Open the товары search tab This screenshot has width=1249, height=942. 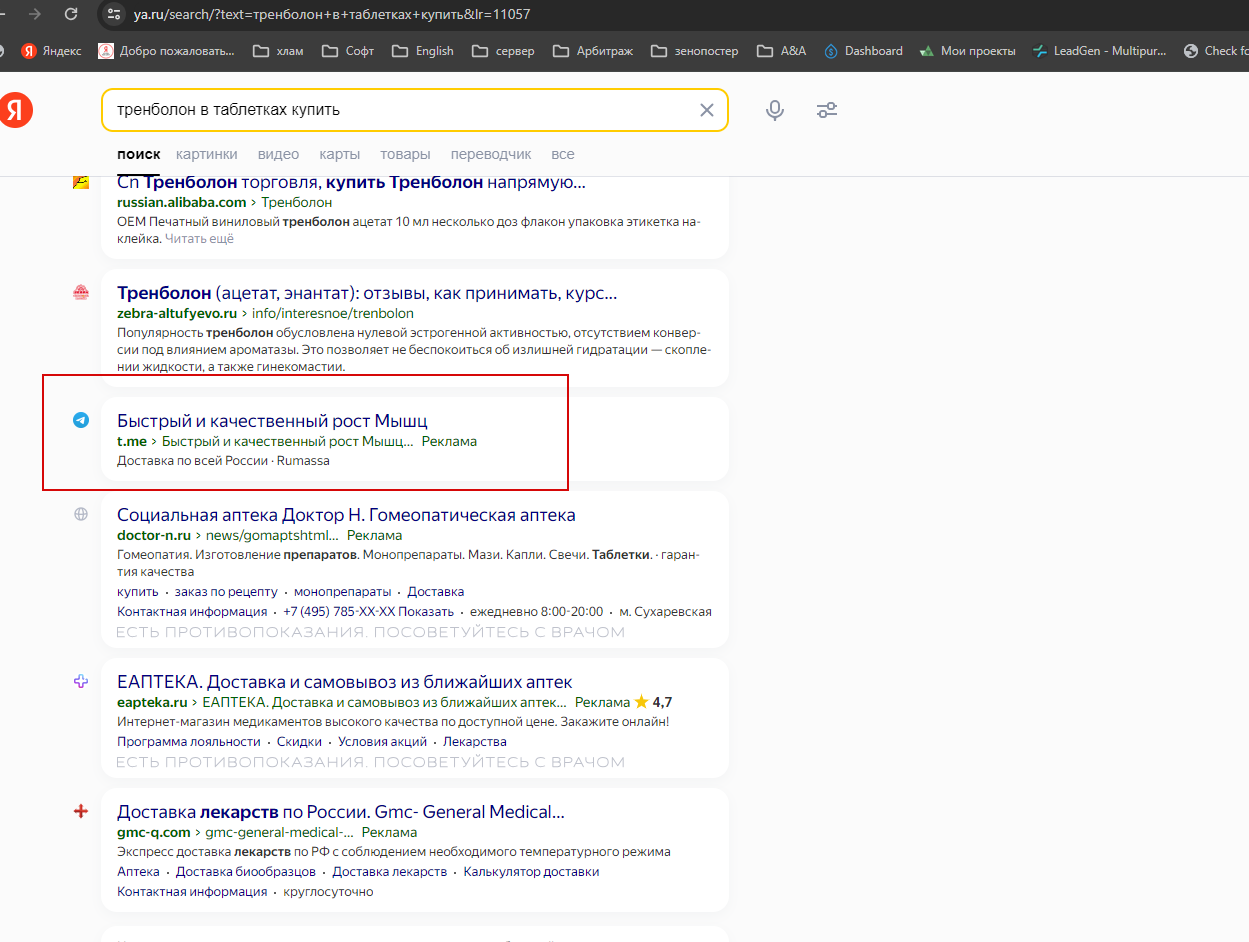[405, 154]
